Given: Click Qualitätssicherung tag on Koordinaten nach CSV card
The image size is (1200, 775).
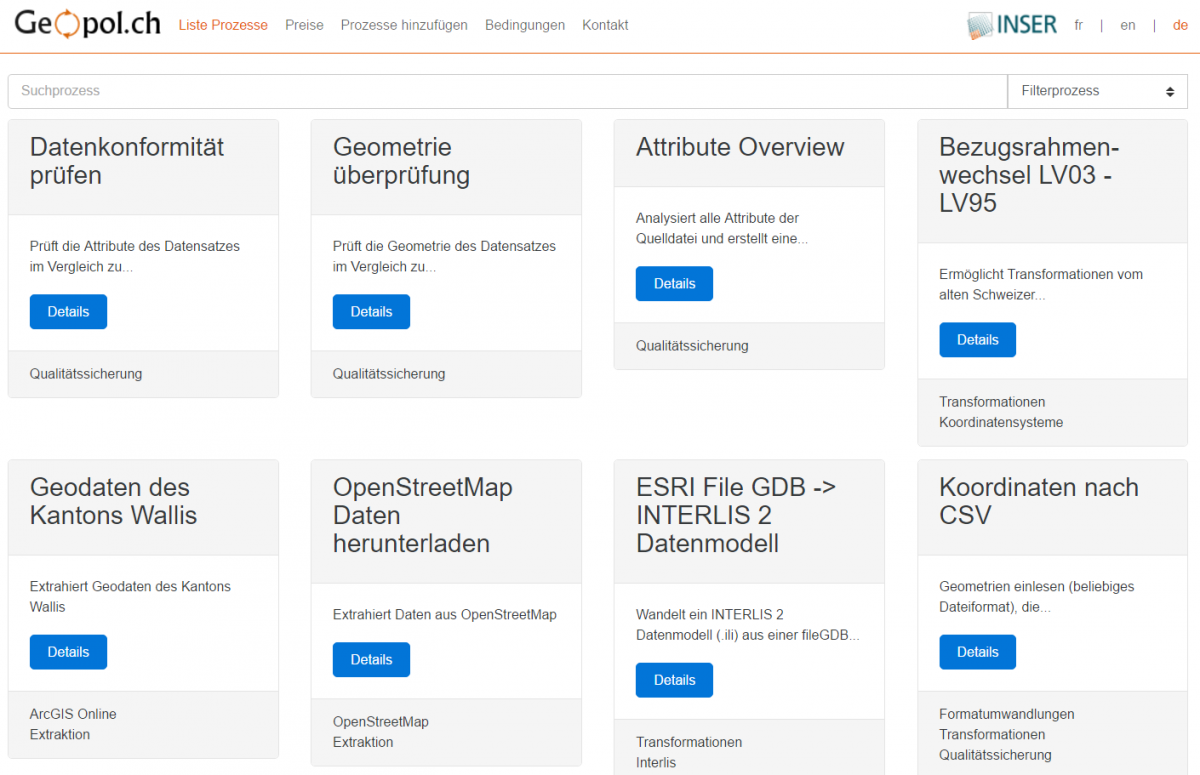Looking at the screenshot, I should pos(995,755).
